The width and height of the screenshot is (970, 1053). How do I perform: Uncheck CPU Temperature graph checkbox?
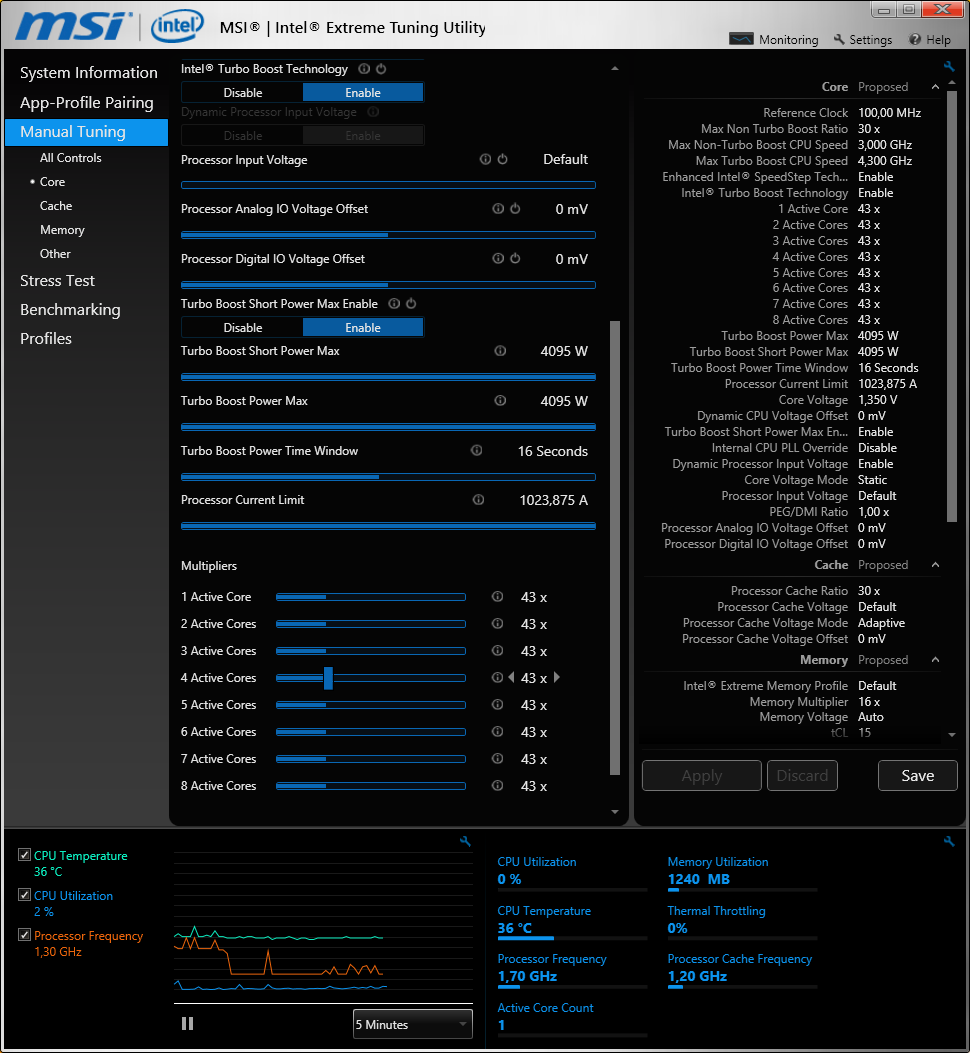tap(24, 855)
